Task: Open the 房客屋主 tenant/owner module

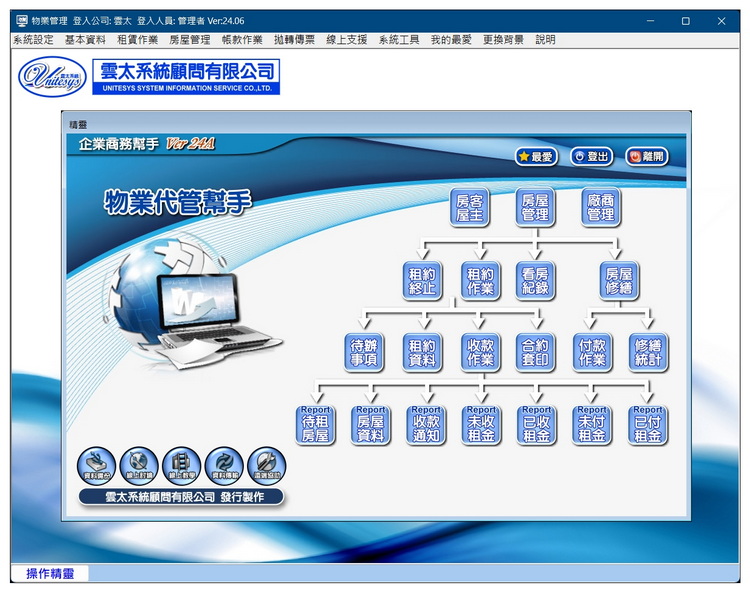Action: 469,207
